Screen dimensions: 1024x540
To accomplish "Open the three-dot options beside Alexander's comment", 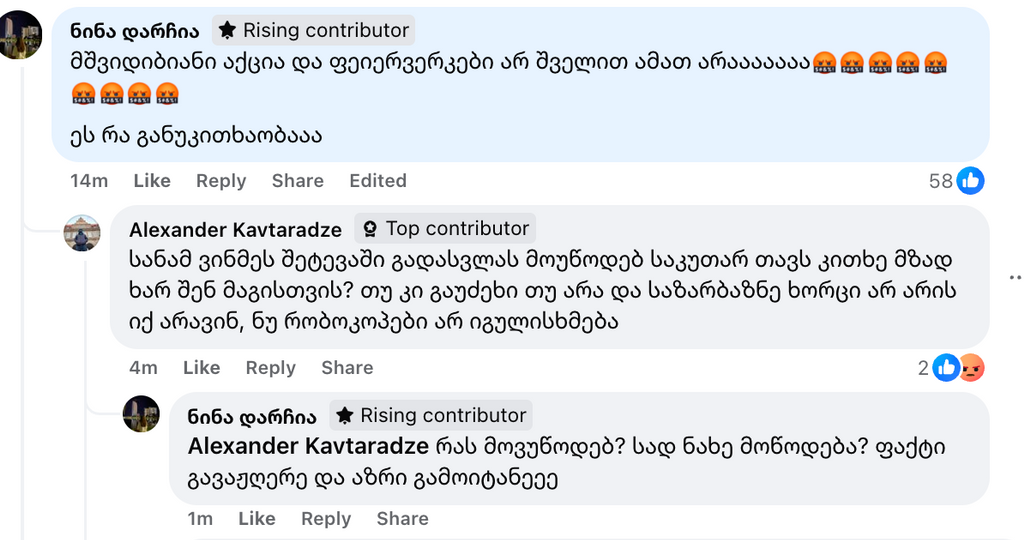I will tap(1015, 277).
